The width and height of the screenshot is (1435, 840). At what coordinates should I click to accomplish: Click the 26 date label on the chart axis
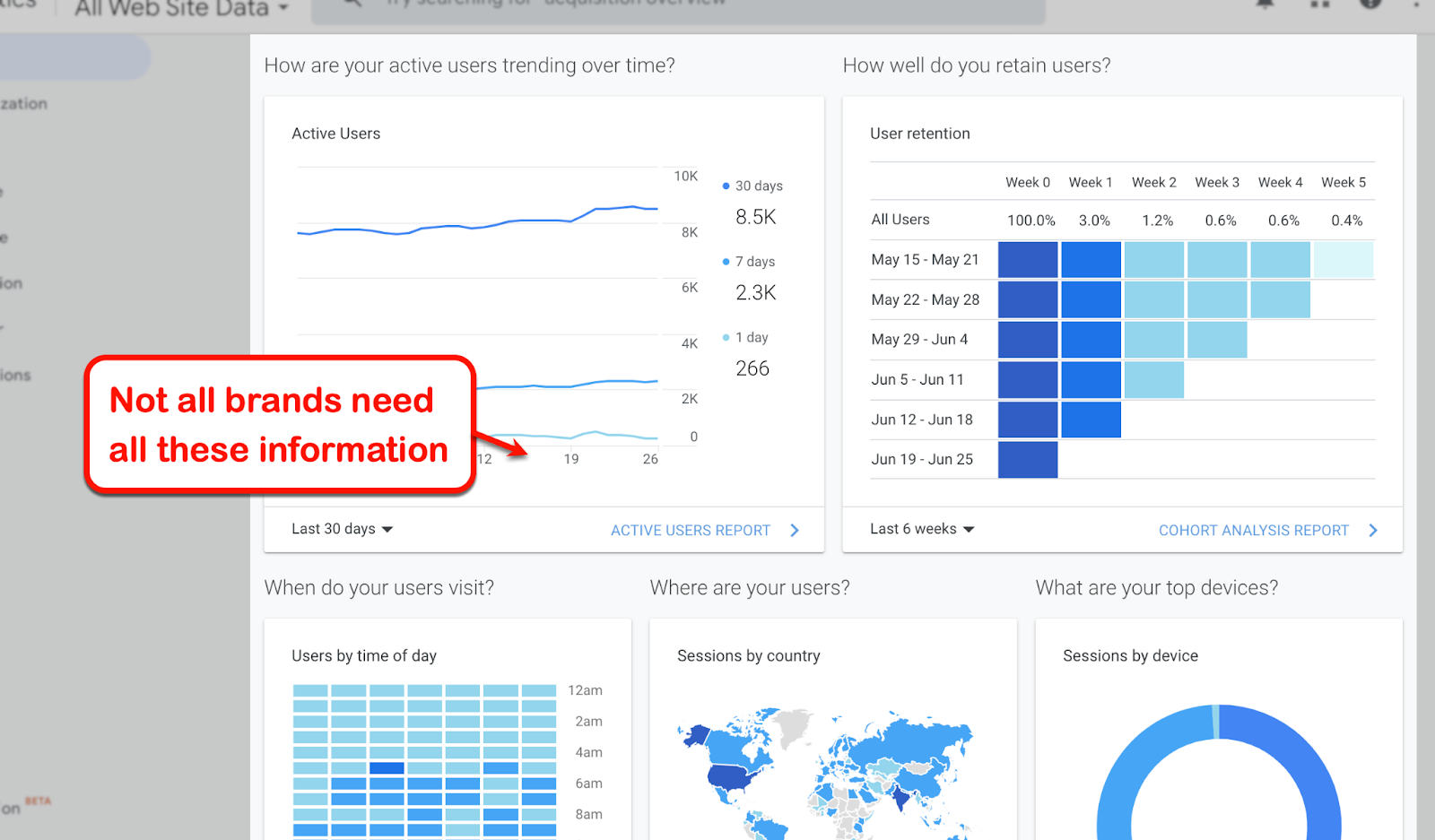[x=650, y=459]
